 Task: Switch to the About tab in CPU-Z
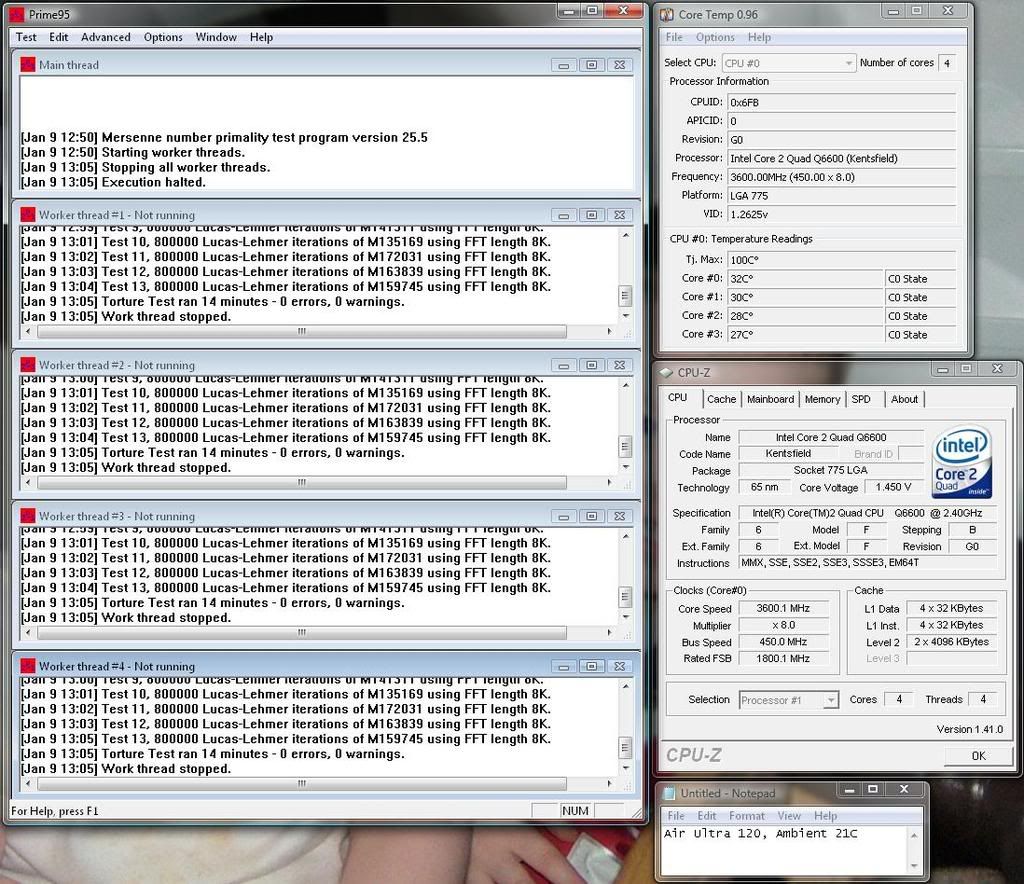(x=904, y=399)
